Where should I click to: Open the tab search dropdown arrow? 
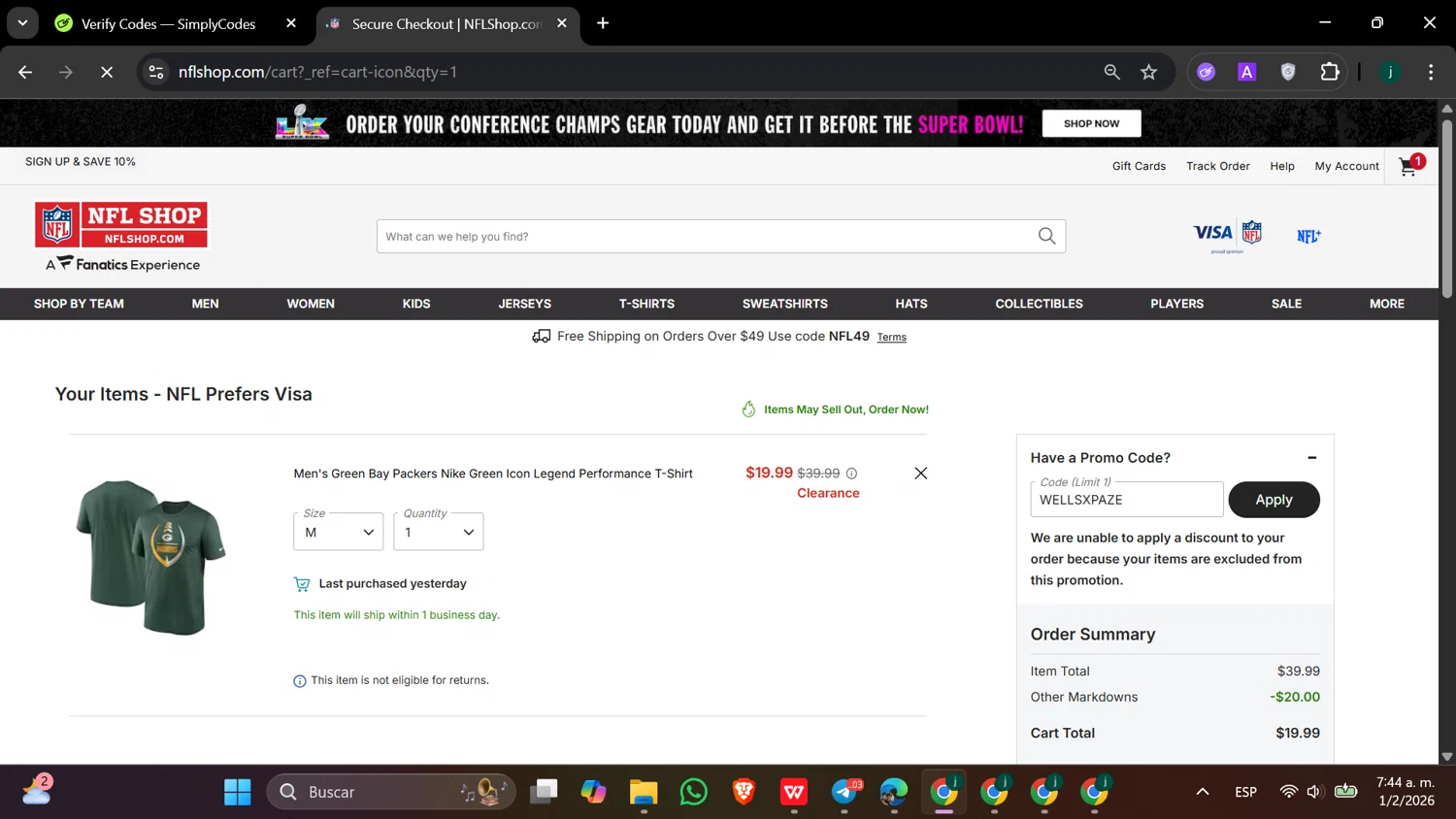[22, 23]
